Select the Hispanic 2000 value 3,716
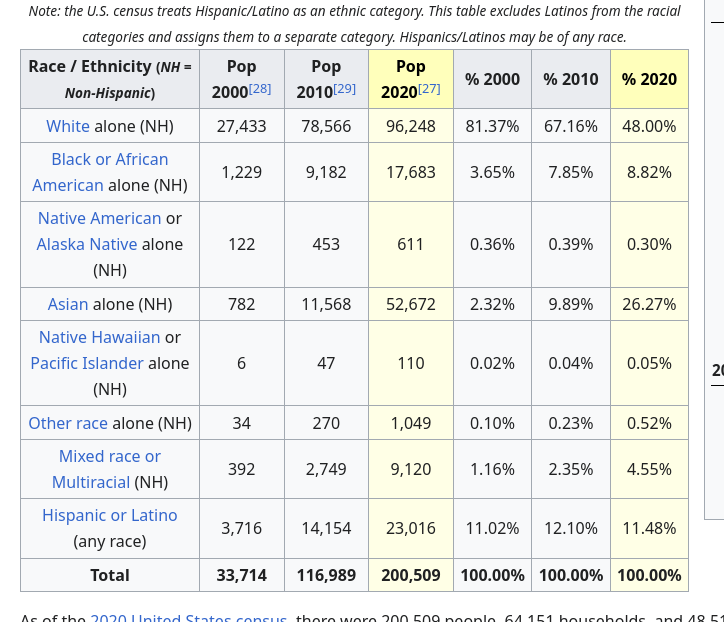This screenshot has width=724, height=622. coord(241,528)
